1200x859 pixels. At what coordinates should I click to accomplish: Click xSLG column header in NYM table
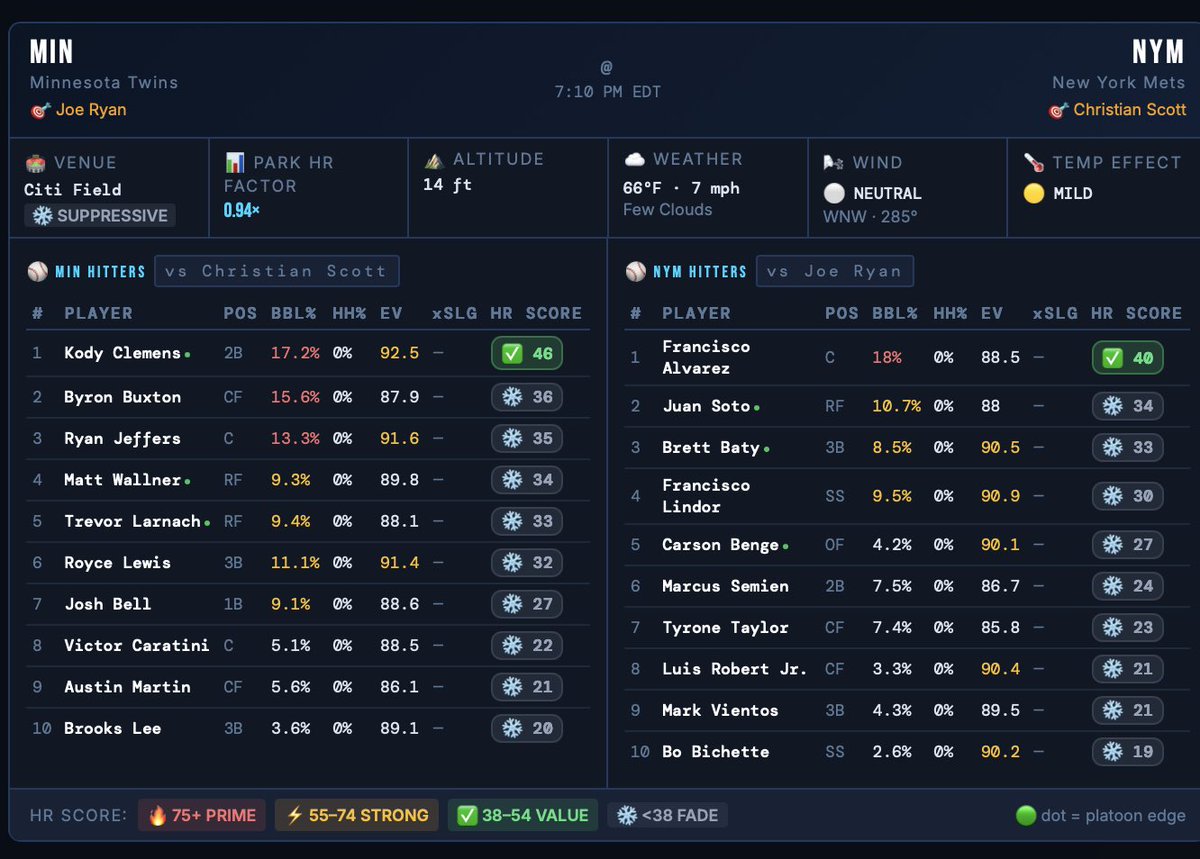point(1055,313)
